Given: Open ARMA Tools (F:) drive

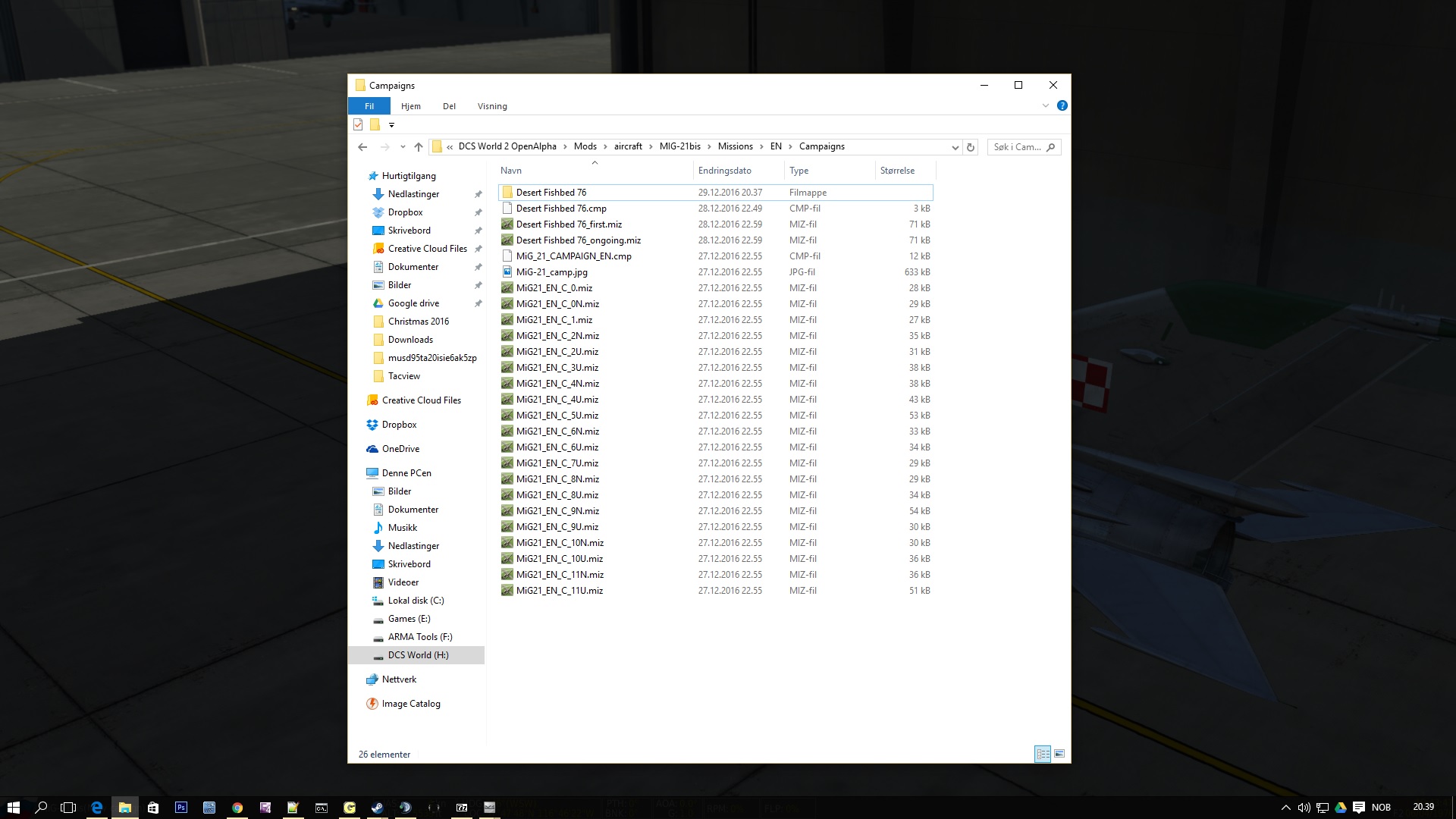Looking at the screenshot, I should (420, 637).
